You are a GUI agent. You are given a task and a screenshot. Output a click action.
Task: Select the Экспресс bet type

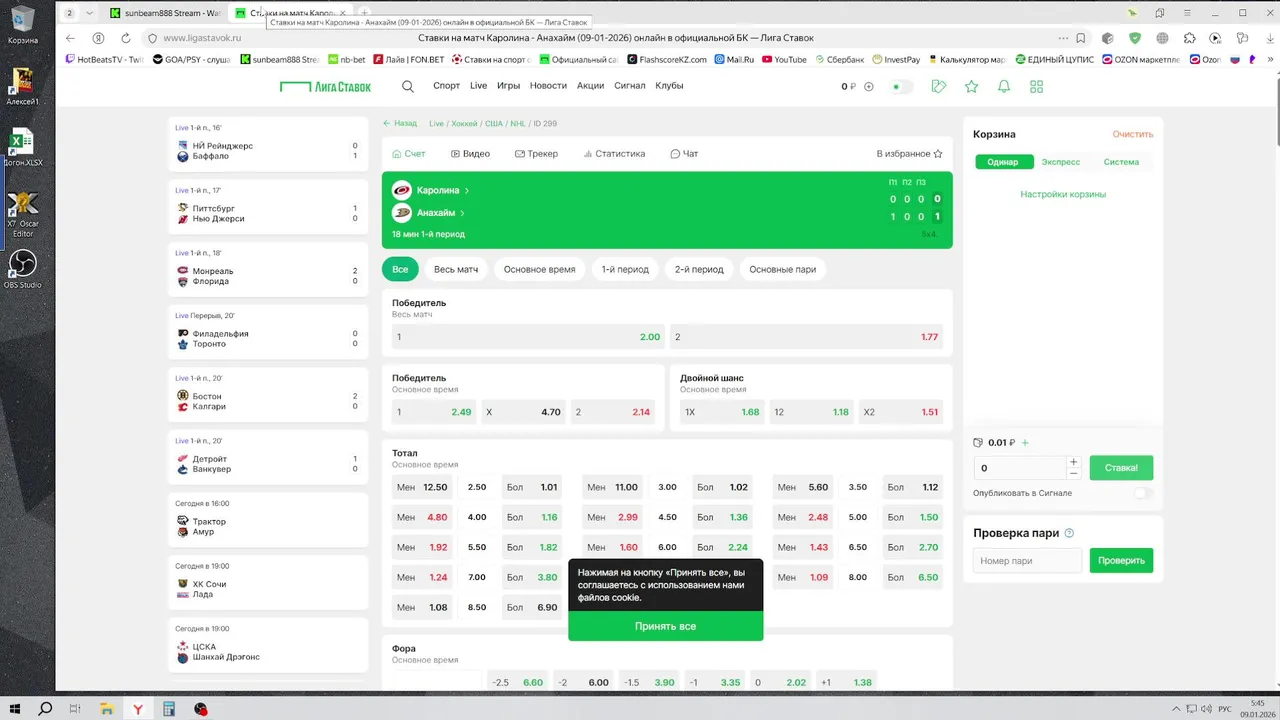(x=1061, y=162)
